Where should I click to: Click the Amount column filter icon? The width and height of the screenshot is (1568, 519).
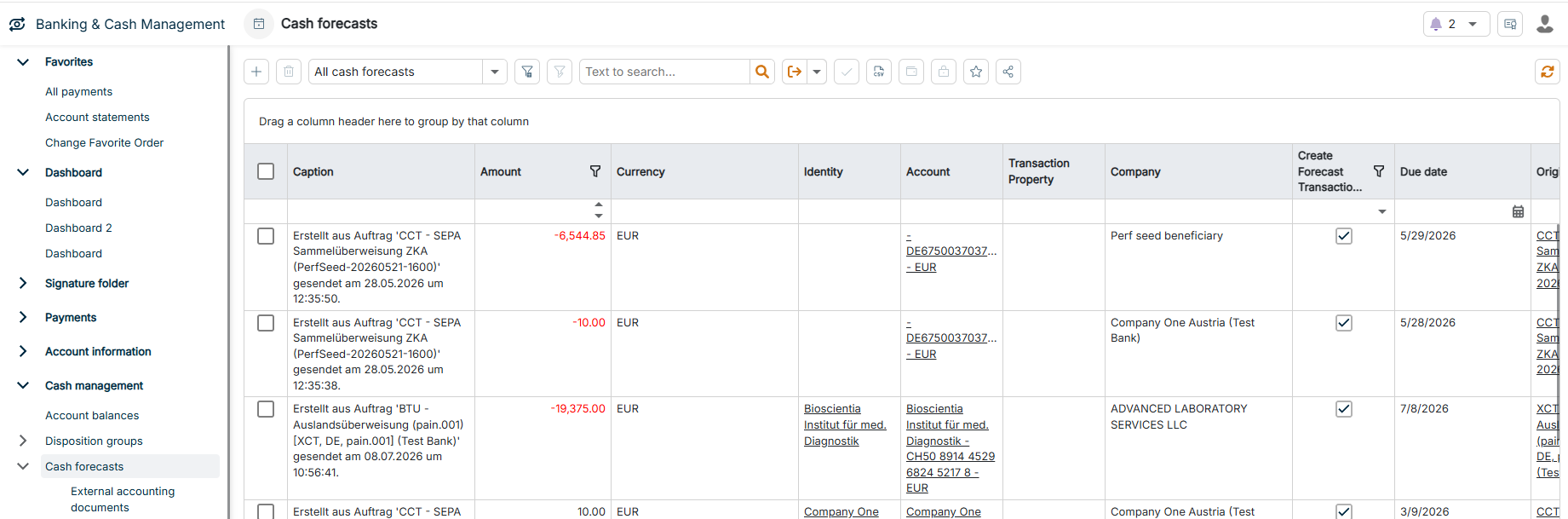pyautogui.click(x=595, y=171)
